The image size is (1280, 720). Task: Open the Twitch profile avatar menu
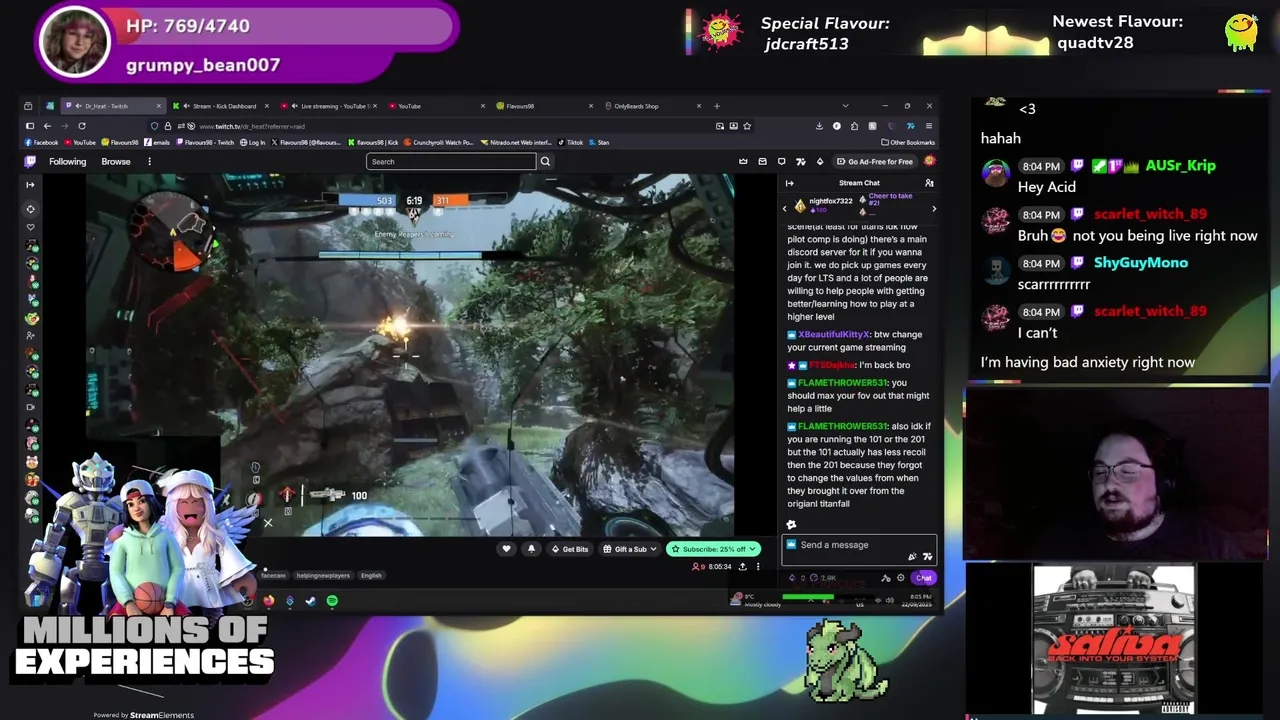[929, 161]
